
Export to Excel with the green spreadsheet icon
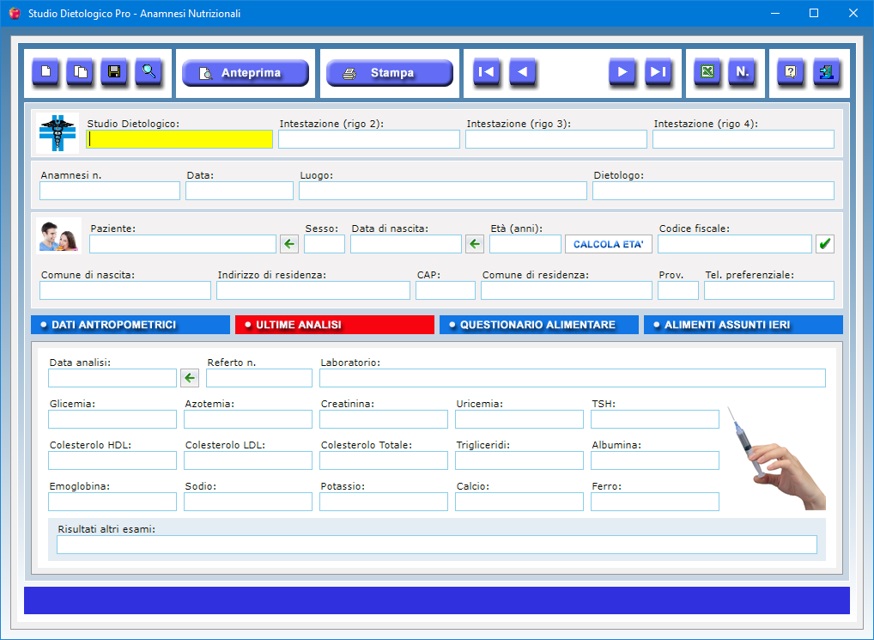707,72
